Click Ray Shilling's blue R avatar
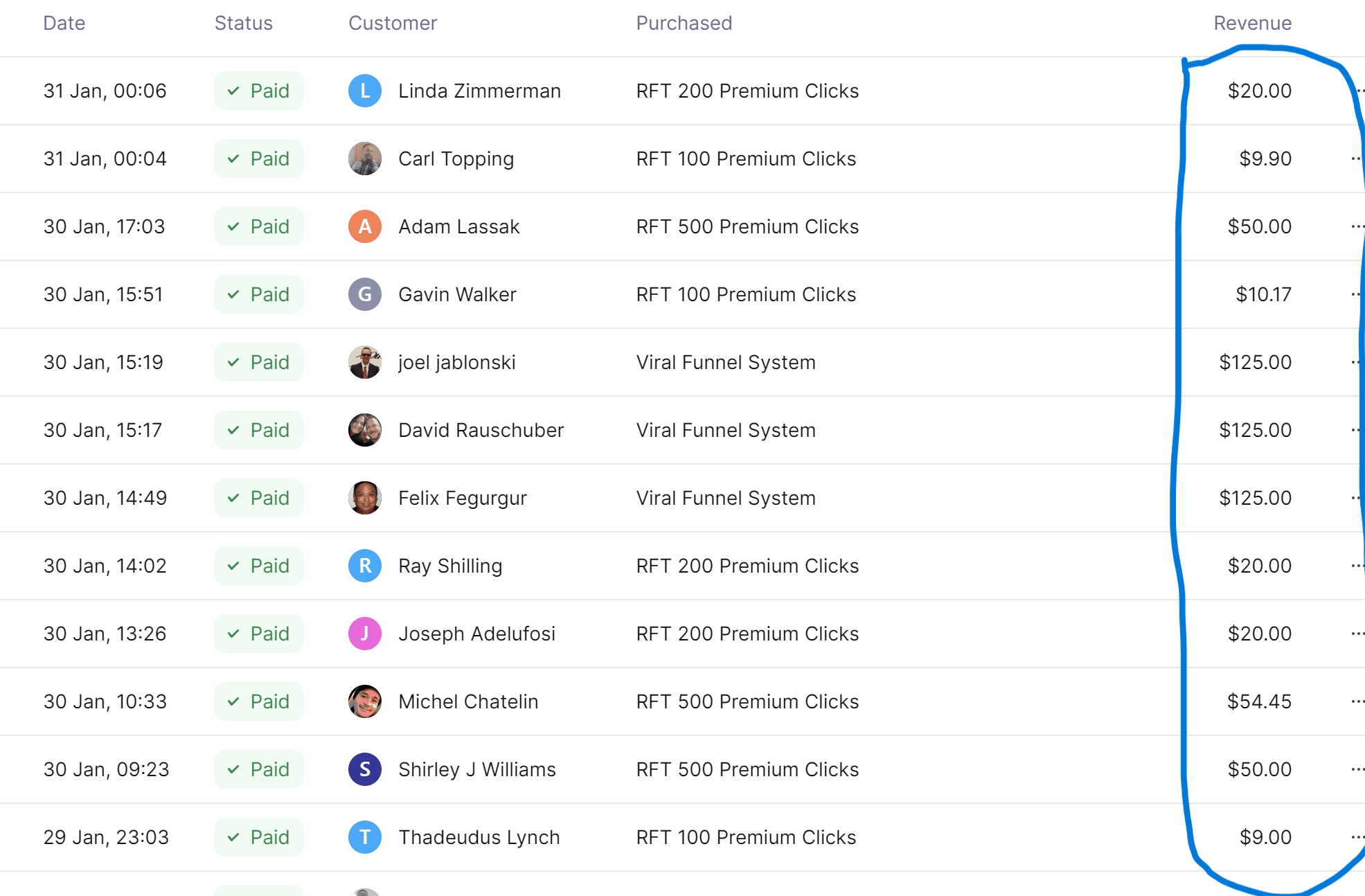This screenshot has height=896, width=1365. pyautogui.click(x=365, y=566)
